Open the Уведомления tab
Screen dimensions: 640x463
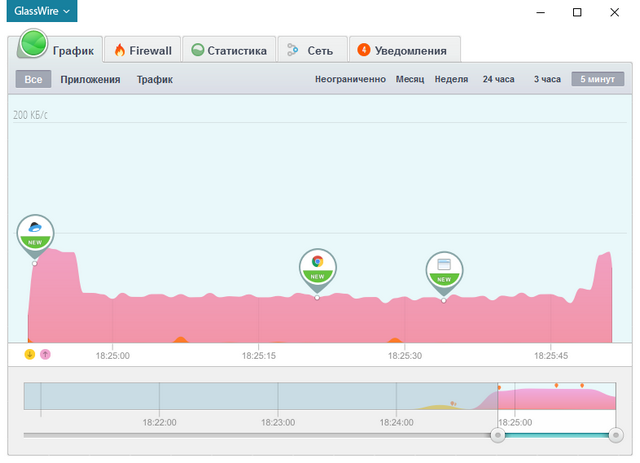[404, 49]
